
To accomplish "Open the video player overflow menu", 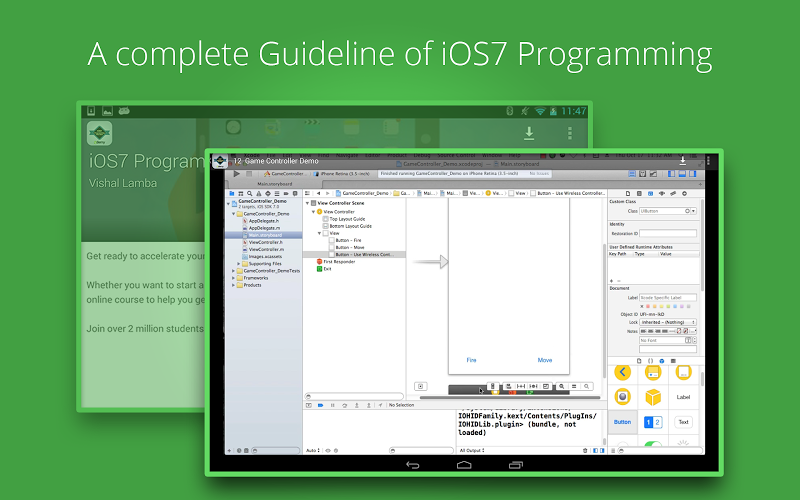I will tap(708, 161).
